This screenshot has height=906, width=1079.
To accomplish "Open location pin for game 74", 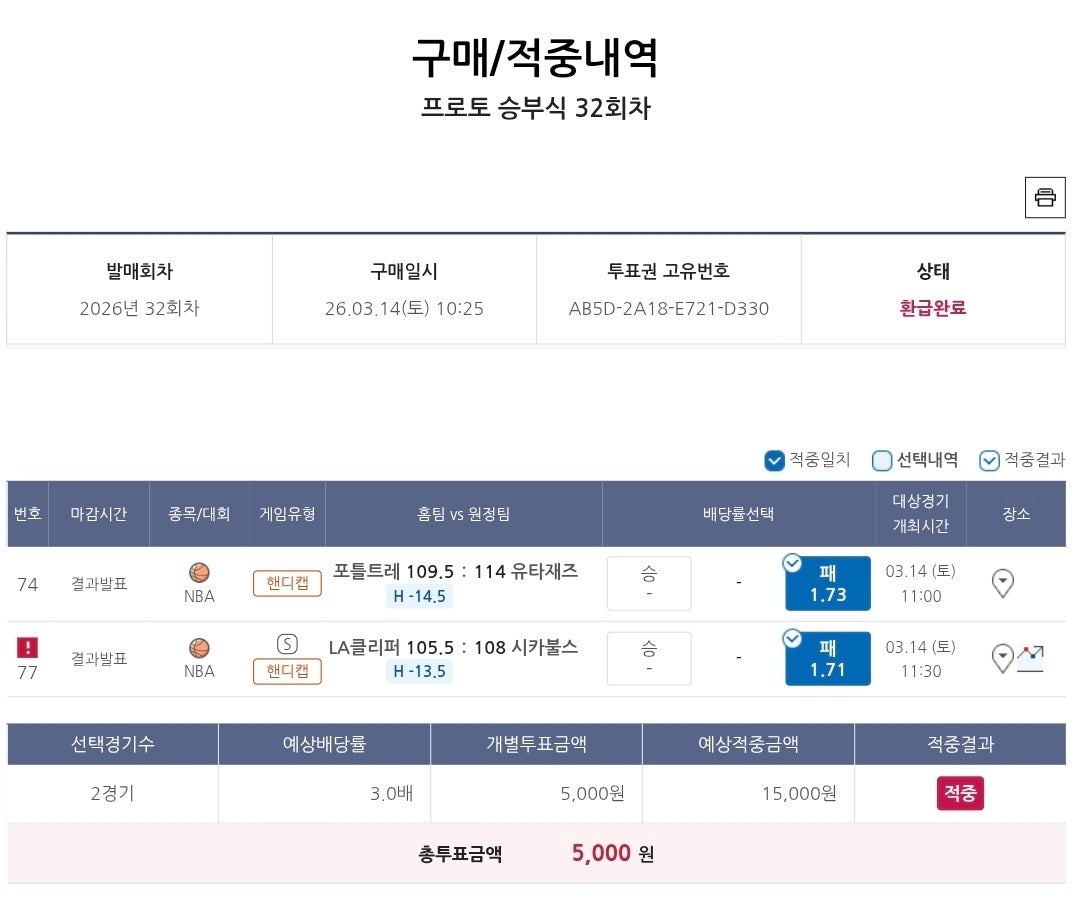I will click(x=1002, y=583).
